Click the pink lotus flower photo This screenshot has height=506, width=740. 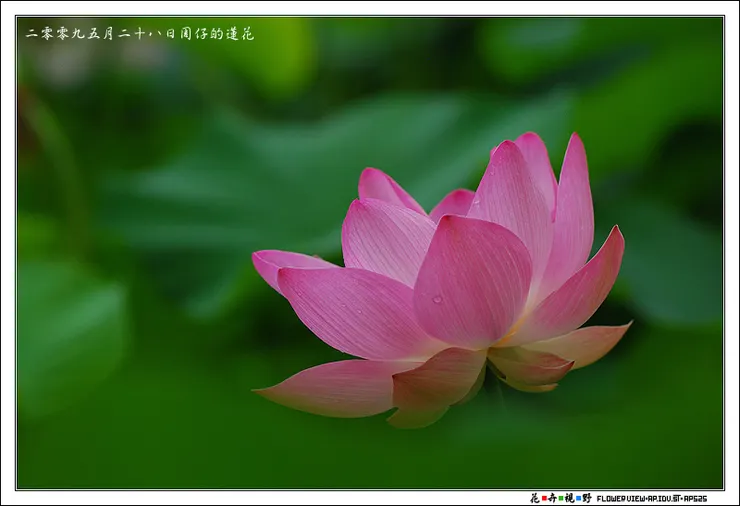pos(370,253)
